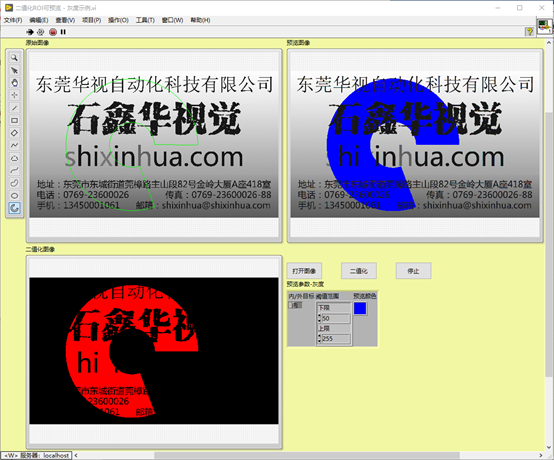Viewport: 554px width, 460px height.
Task: Click the 预览参数-灰度 label
Action: click(x=305, y=284)
